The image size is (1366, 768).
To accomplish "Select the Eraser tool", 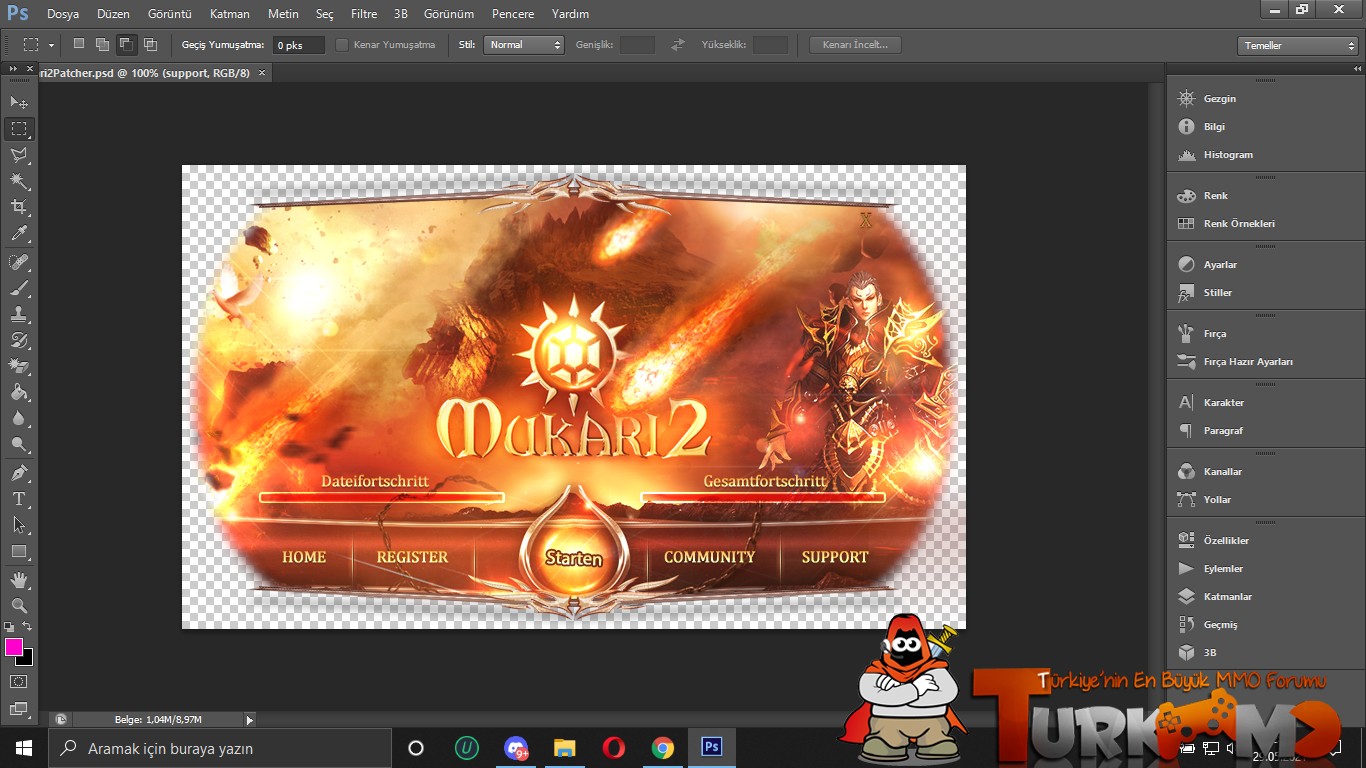I will 19,366.
